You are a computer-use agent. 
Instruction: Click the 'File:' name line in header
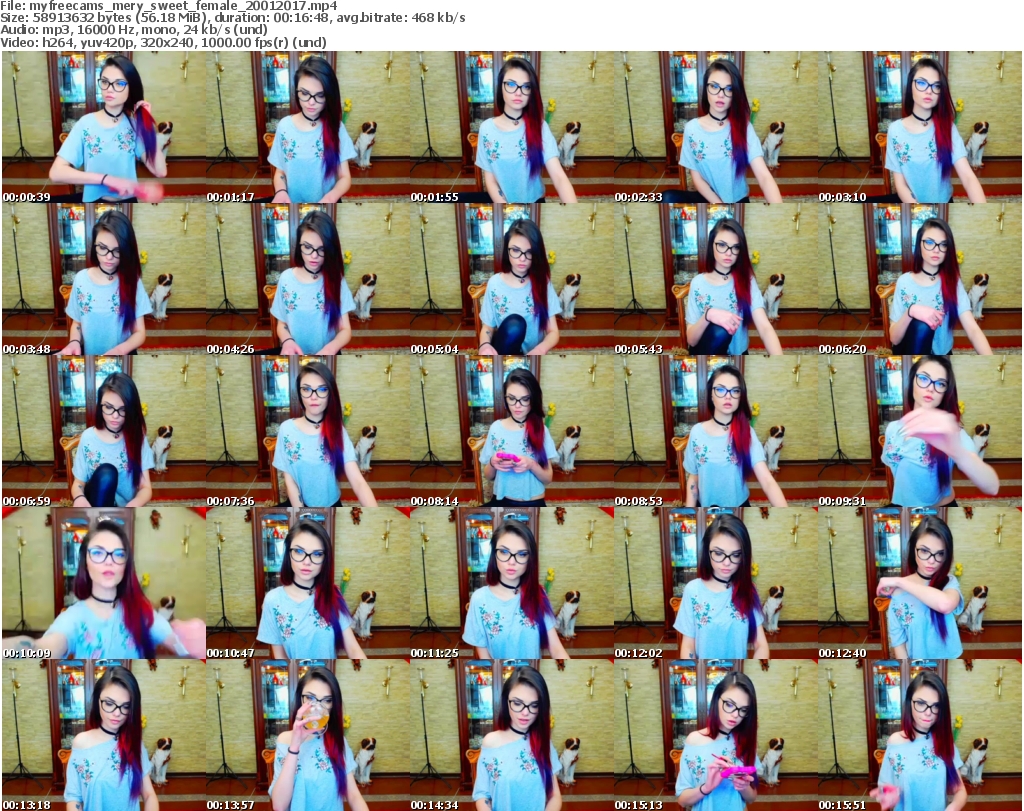tap(169, 6)
